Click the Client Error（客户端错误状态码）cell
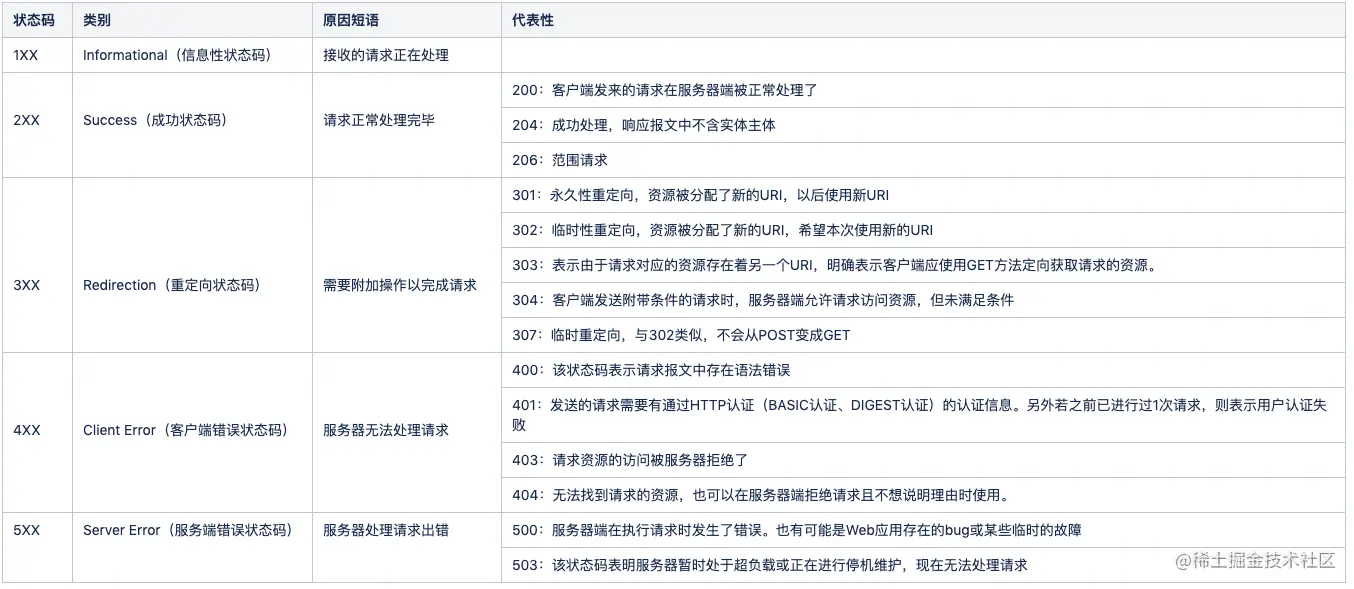This screenshot has width=1354, height=589. [192, 433]
